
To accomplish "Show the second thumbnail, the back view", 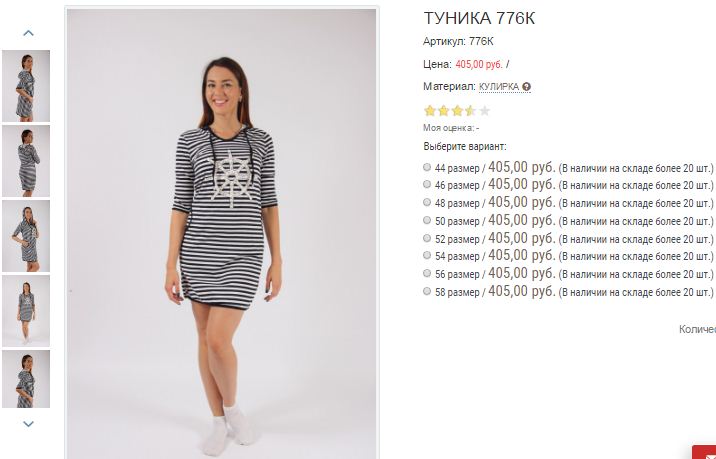I will 26,161.
